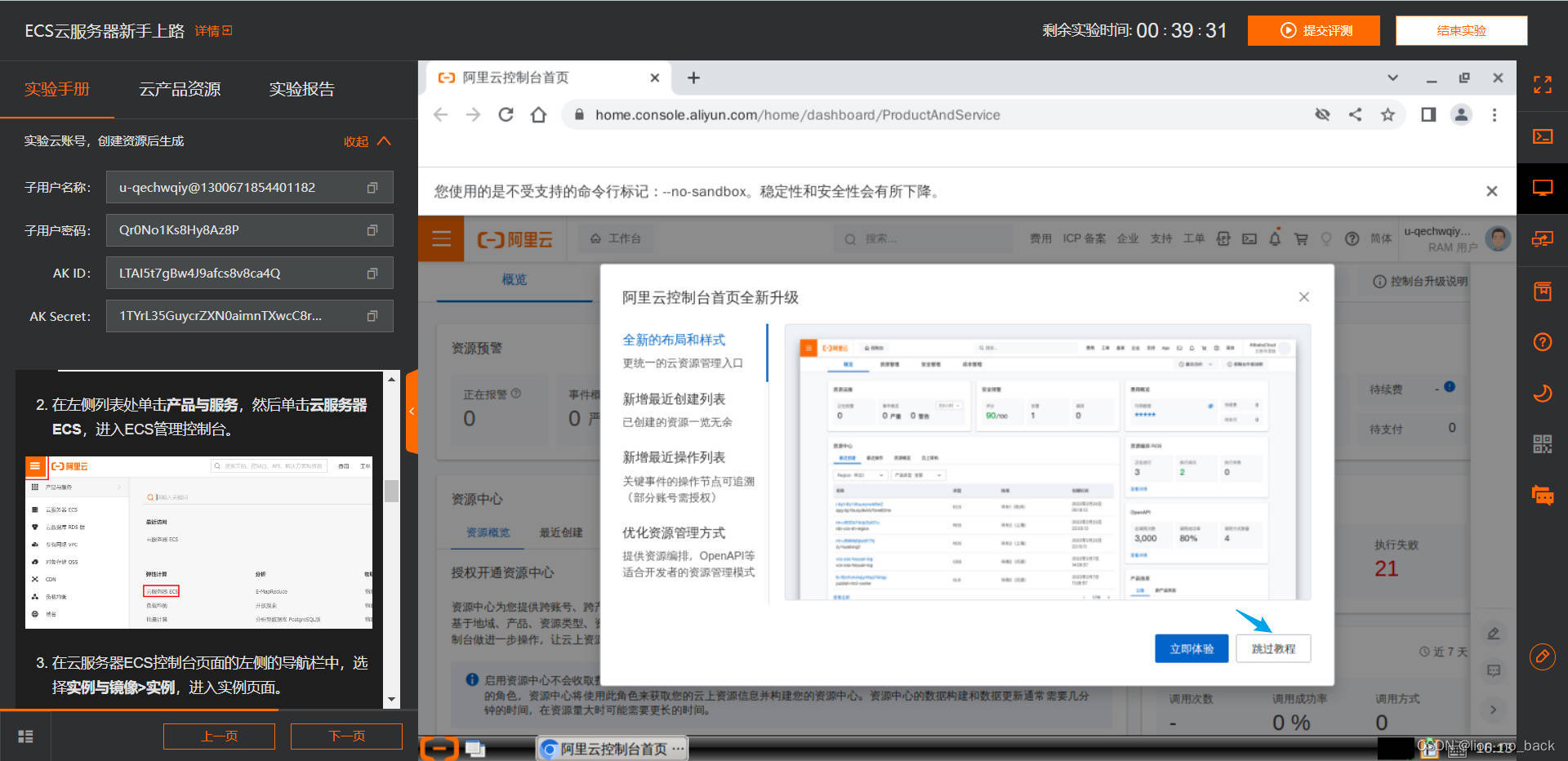Open the list grid icon at bottom left
The width and height of the screenshot is (1568, 761).
point(25,737)
